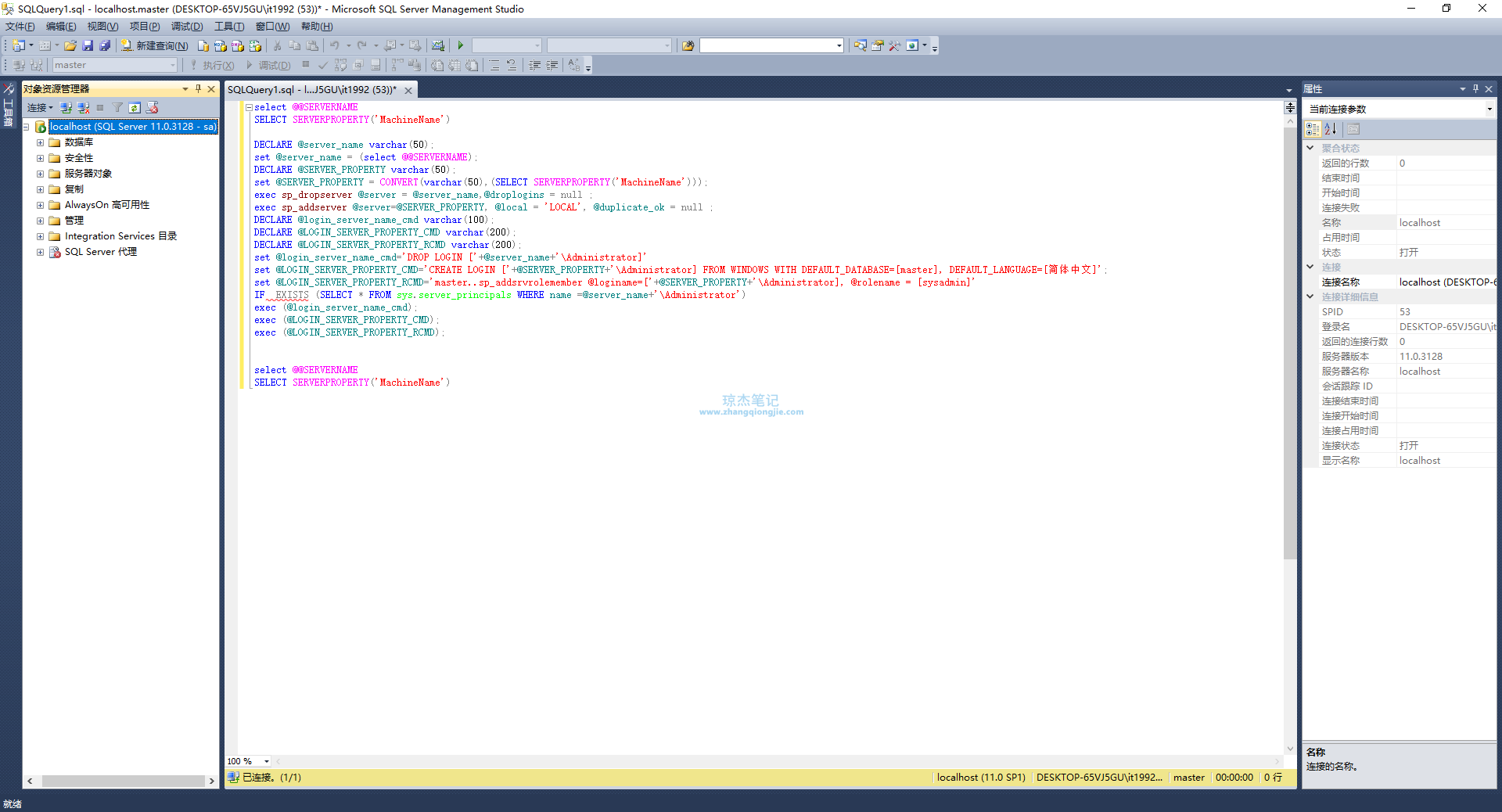Collapse the 聚合状态 properties section
Viewport: 1502px width, 812px height.
1310,148
